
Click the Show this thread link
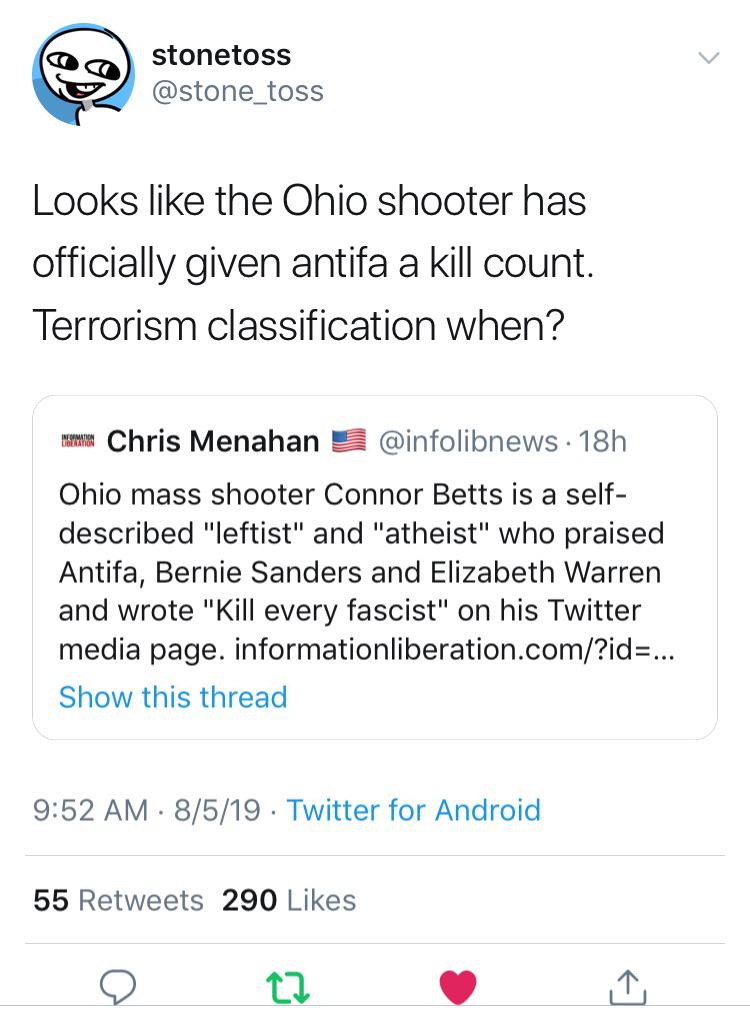tap(173, 696)
